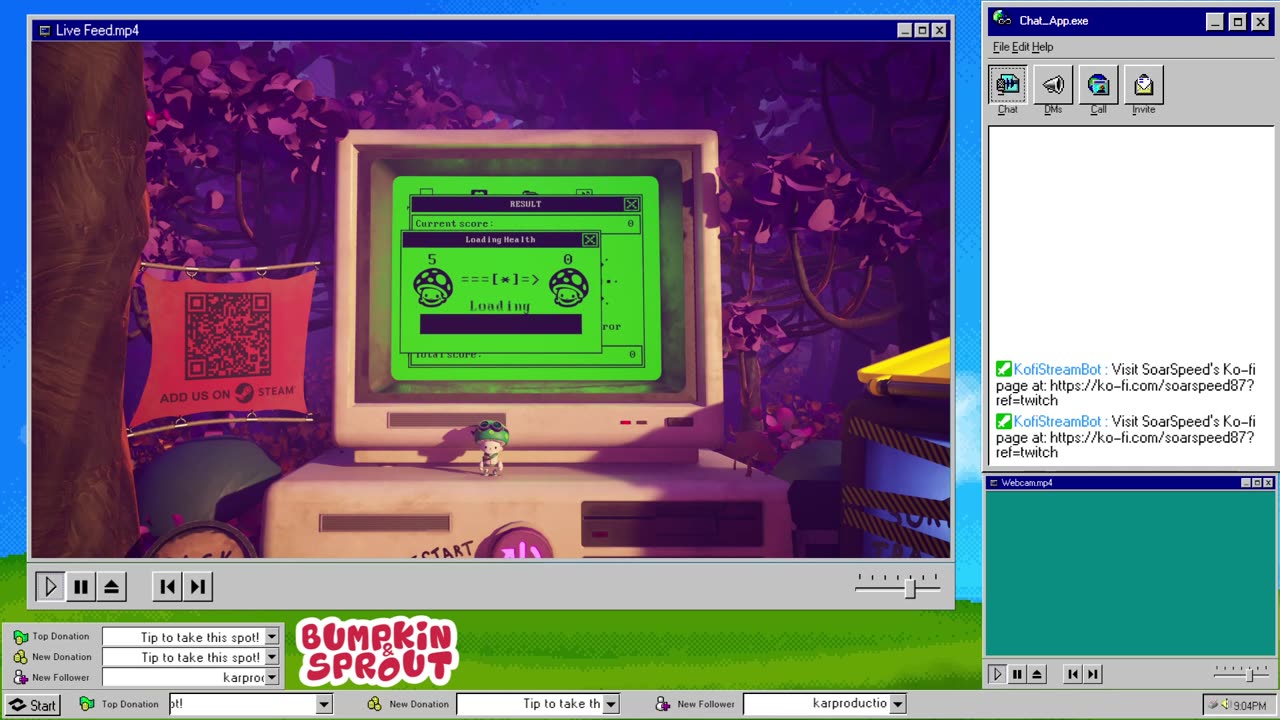Click the Webcam.mp4 title bar icon
This screenshot has height=720, width=1280.
(994, 483)
